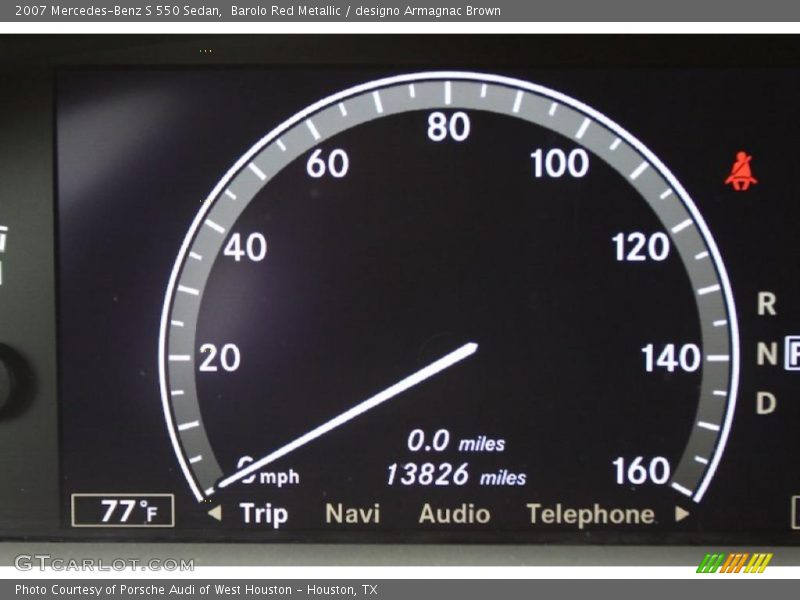The width and height of the screenshot is (800, 600).
Task: Click the green-orange-yellow striped logo
Action: pyautogui.click(x=735, y=563)
